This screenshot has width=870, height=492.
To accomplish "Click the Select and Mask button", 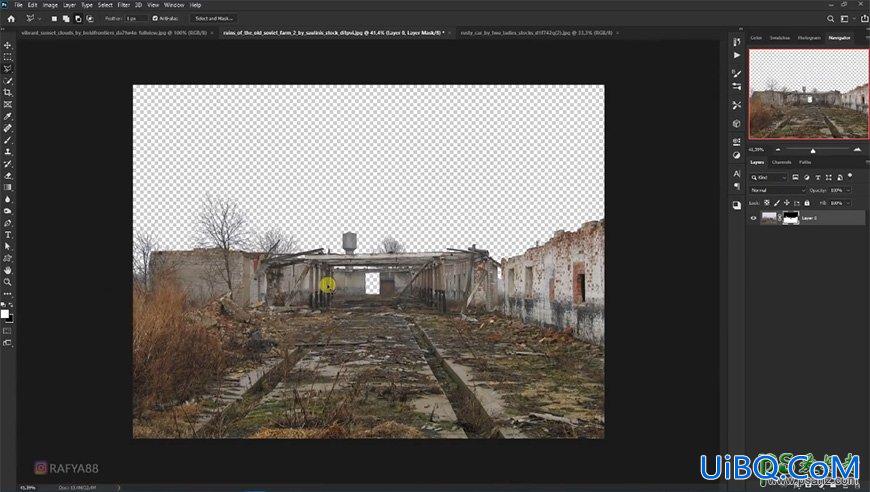I will tap(214, 18).
